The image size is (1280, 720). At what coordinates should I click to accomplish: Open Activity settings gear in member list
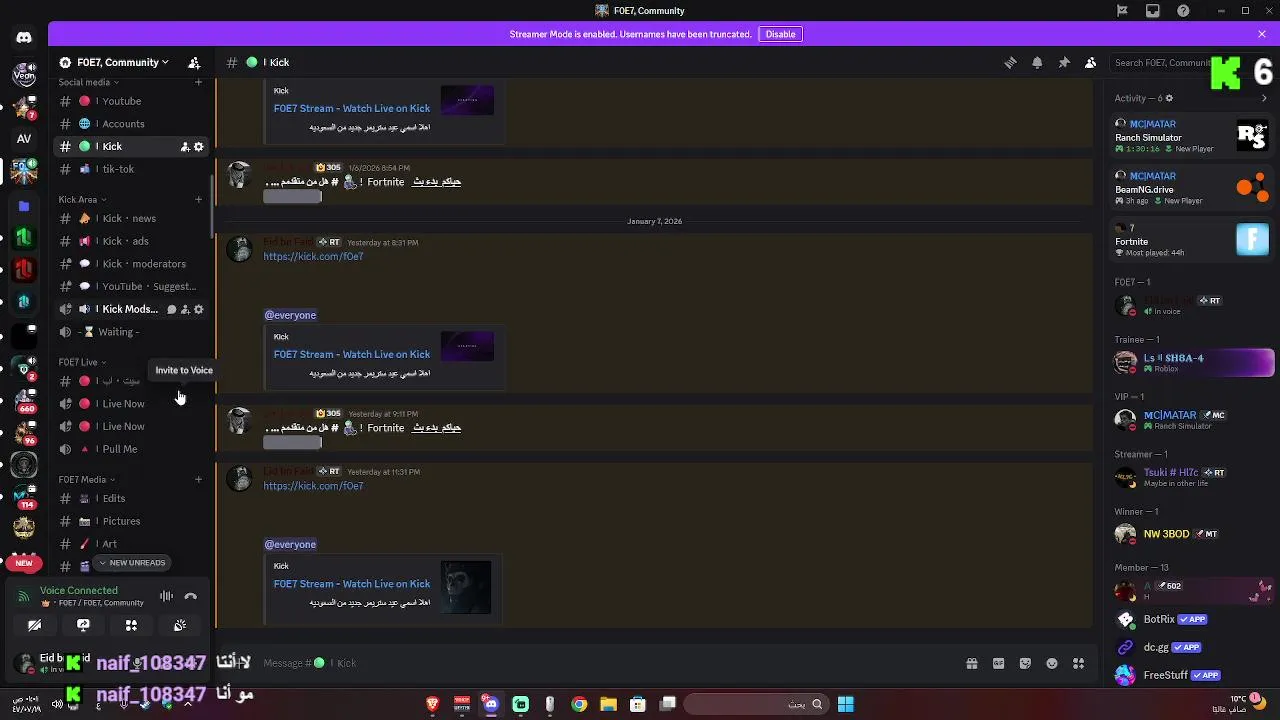coord(1169,98)
